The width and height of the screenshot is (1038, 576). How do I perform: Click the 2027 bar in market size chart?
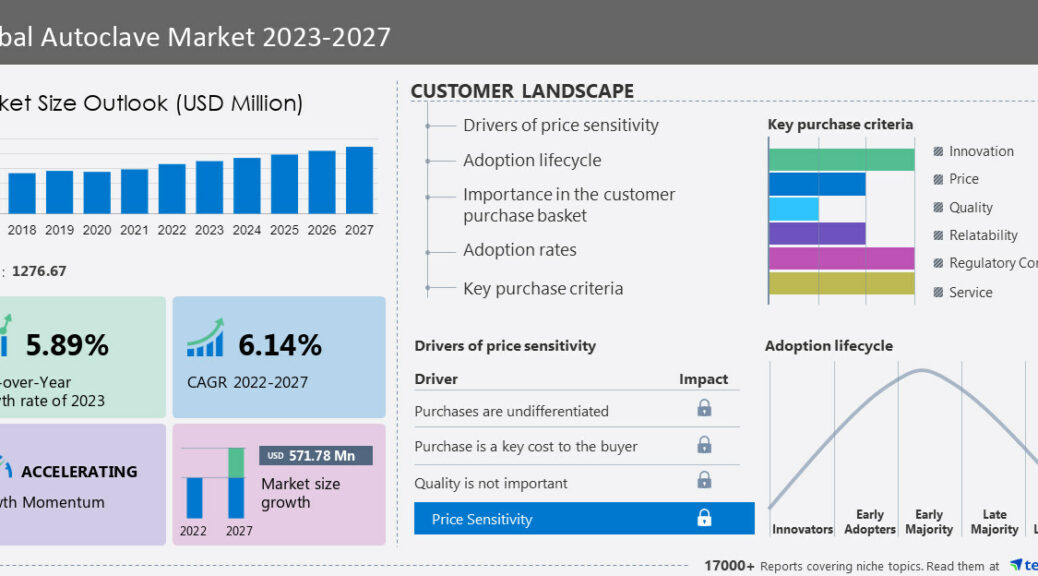pyautogui.click(x=359, y=180)
